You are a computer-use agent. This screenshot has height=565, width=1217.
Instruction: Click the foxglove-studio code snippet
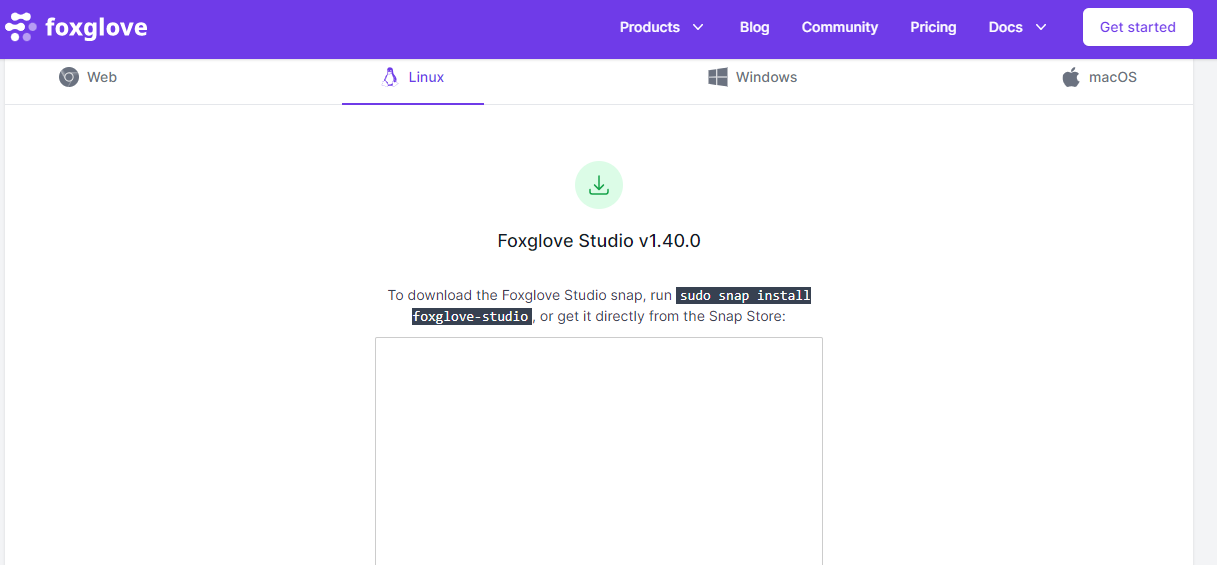(x=471, y=317)
